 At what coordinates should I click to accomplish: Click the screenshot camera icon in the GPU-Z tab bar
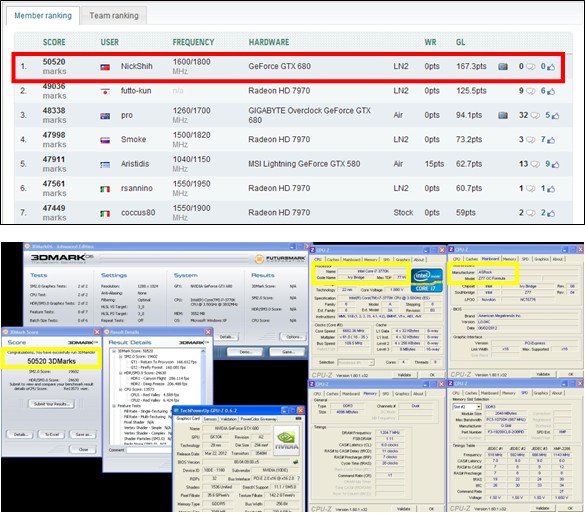pyautogui.click(x=298, y=419)
